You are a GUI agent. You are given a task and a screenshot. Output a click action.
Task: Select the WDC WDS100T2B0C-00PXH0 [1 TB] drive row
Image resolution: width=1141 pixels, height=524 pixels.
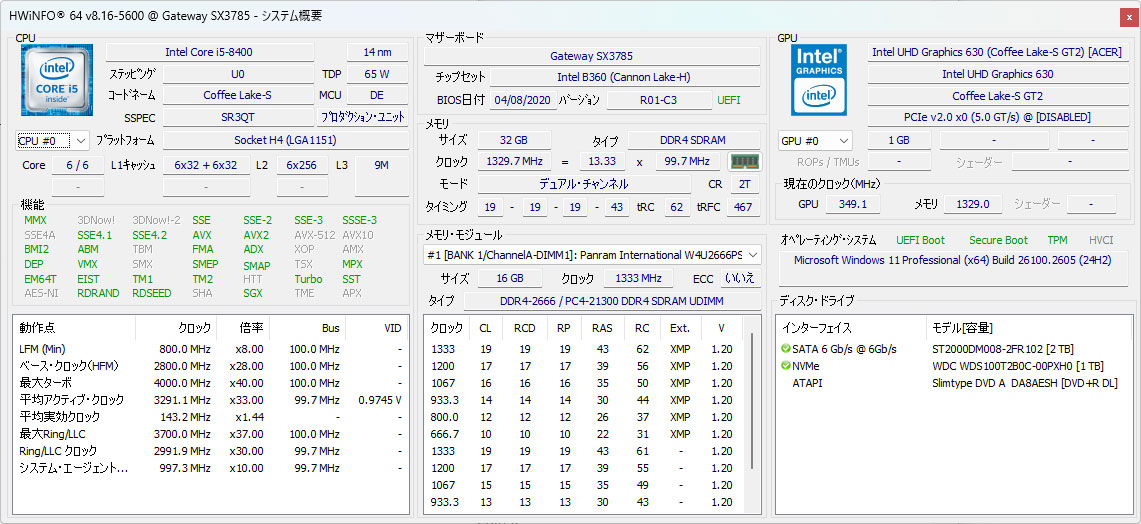click(953, 366)
